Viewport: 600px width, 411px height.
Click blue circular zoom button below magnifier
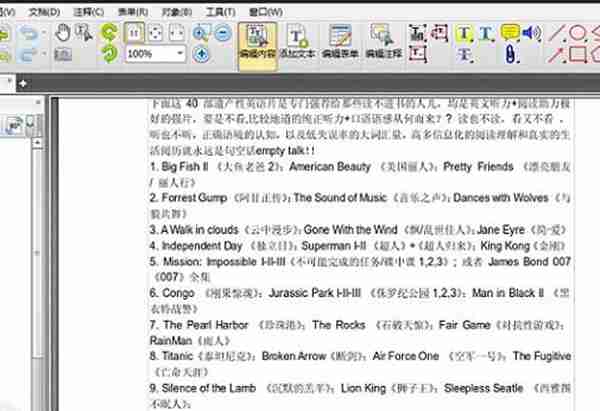pyautogui.click(x=201, y=54)
